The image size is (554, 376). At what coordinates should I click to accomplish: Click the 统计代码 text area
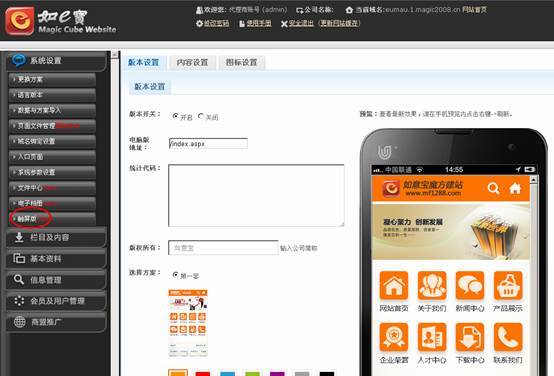click(256, 195)
